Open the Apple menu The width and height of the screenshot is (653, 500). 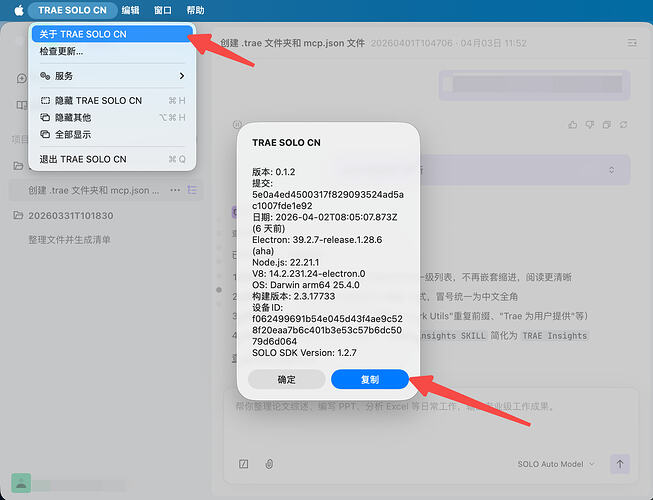click(19, 10)
